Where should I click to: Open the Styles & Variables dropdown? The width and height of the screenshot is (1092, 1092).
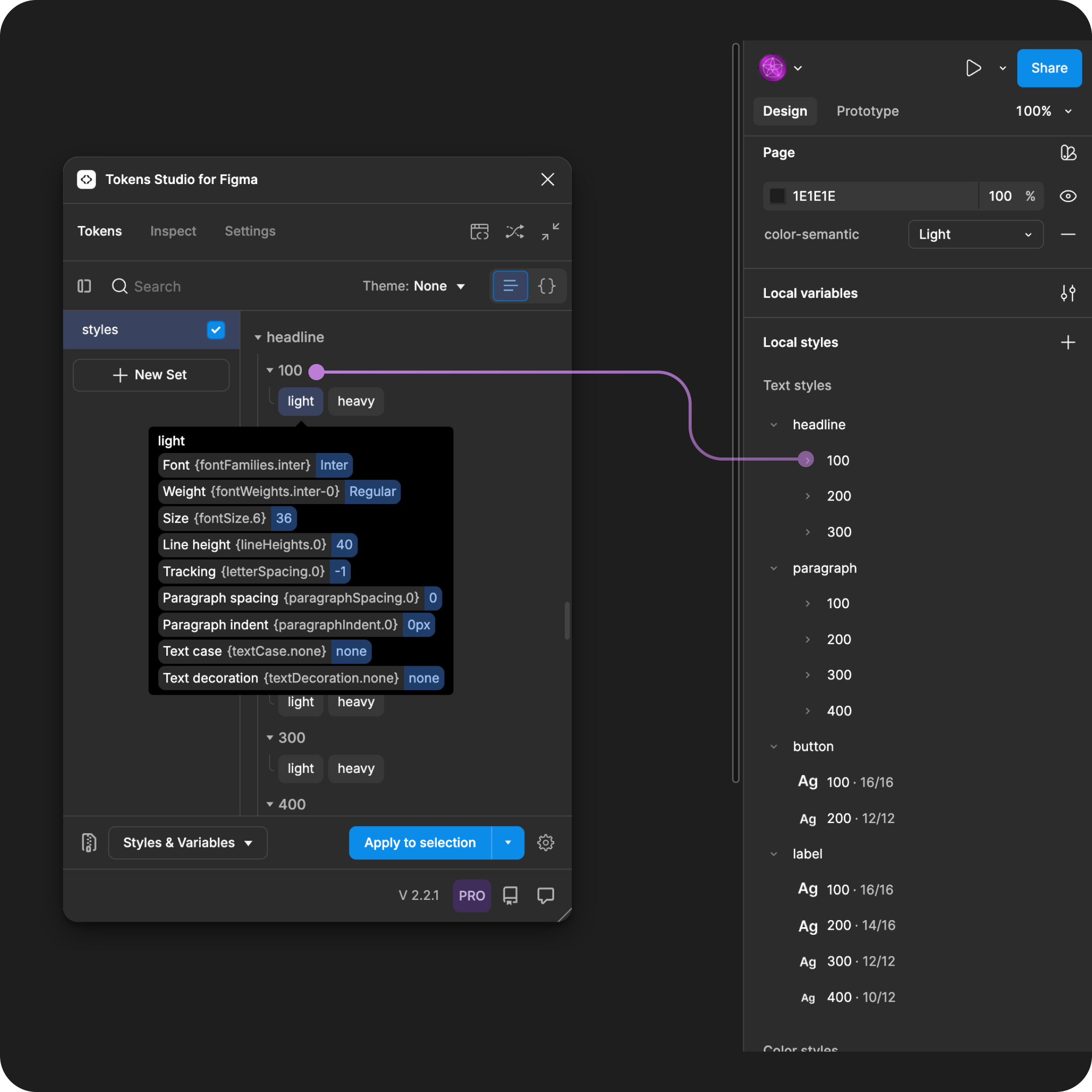pos(188,843)
